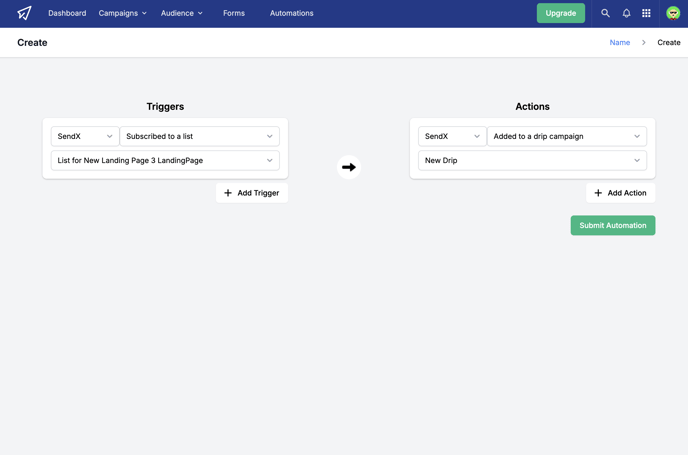Open the apps grid icon
The width and height of the screenshot is (688, 455).
click(646, 13)
